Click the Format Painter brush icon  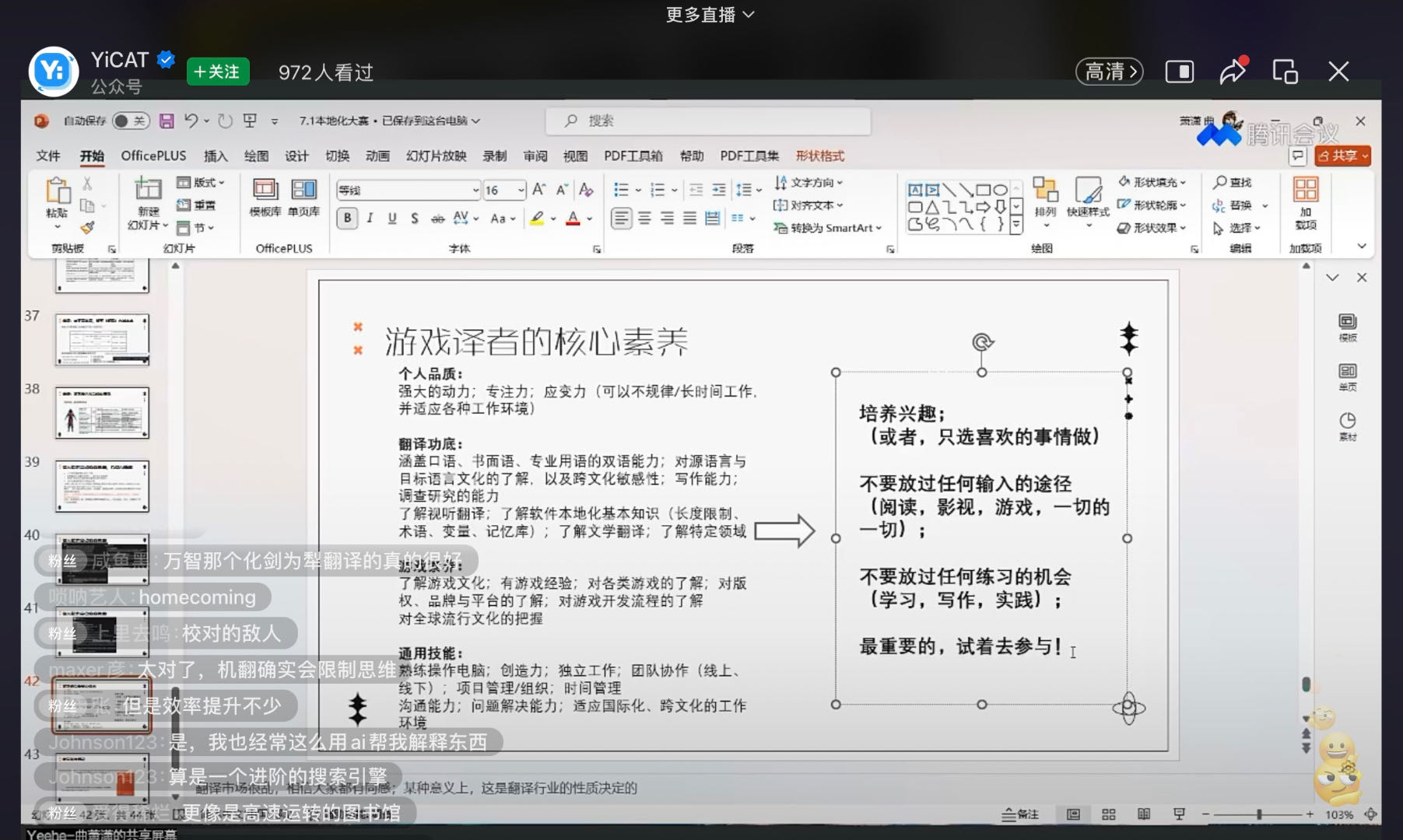pos(87,227)
